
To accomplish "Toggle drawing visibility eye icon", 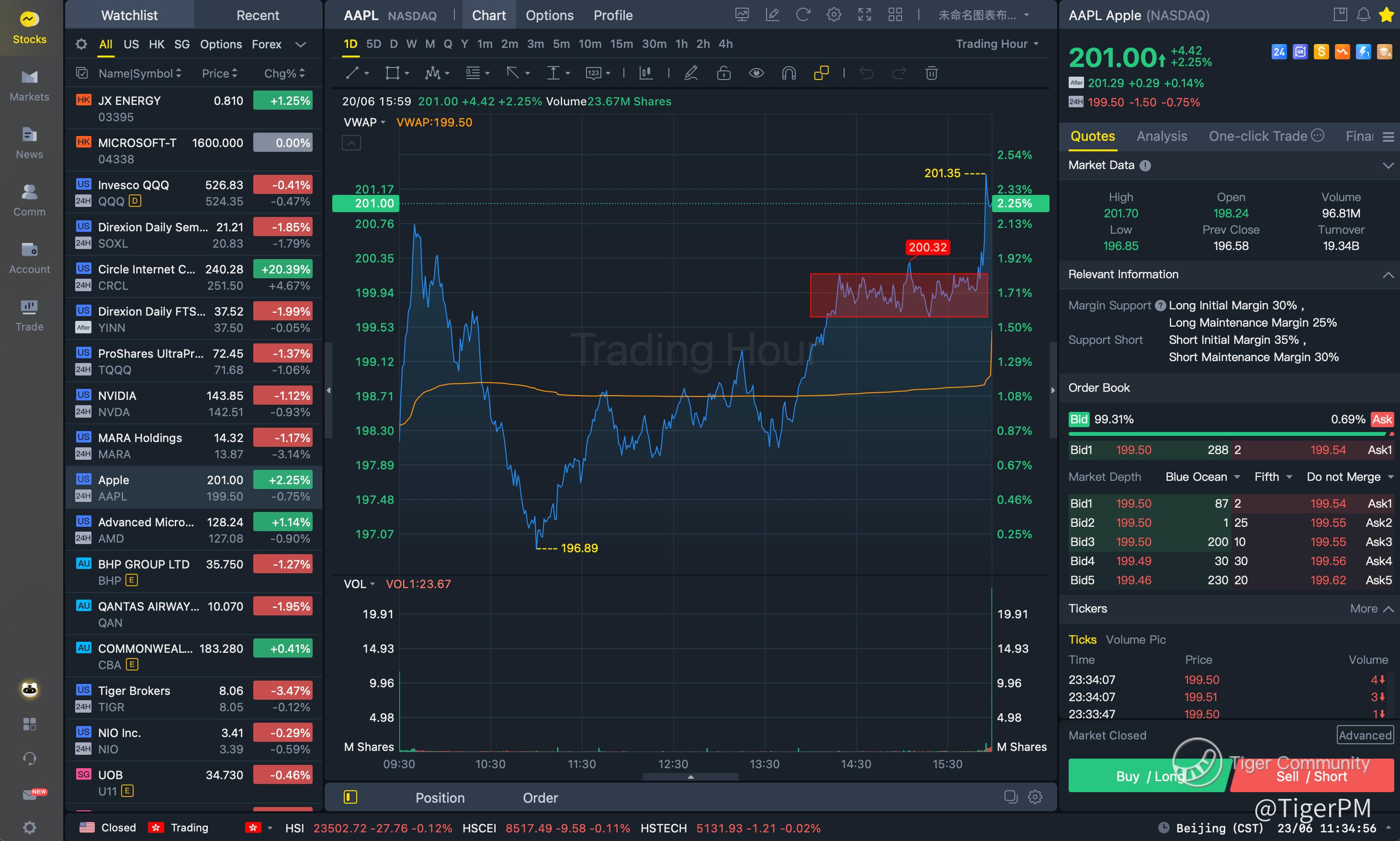I will (756, 72).
